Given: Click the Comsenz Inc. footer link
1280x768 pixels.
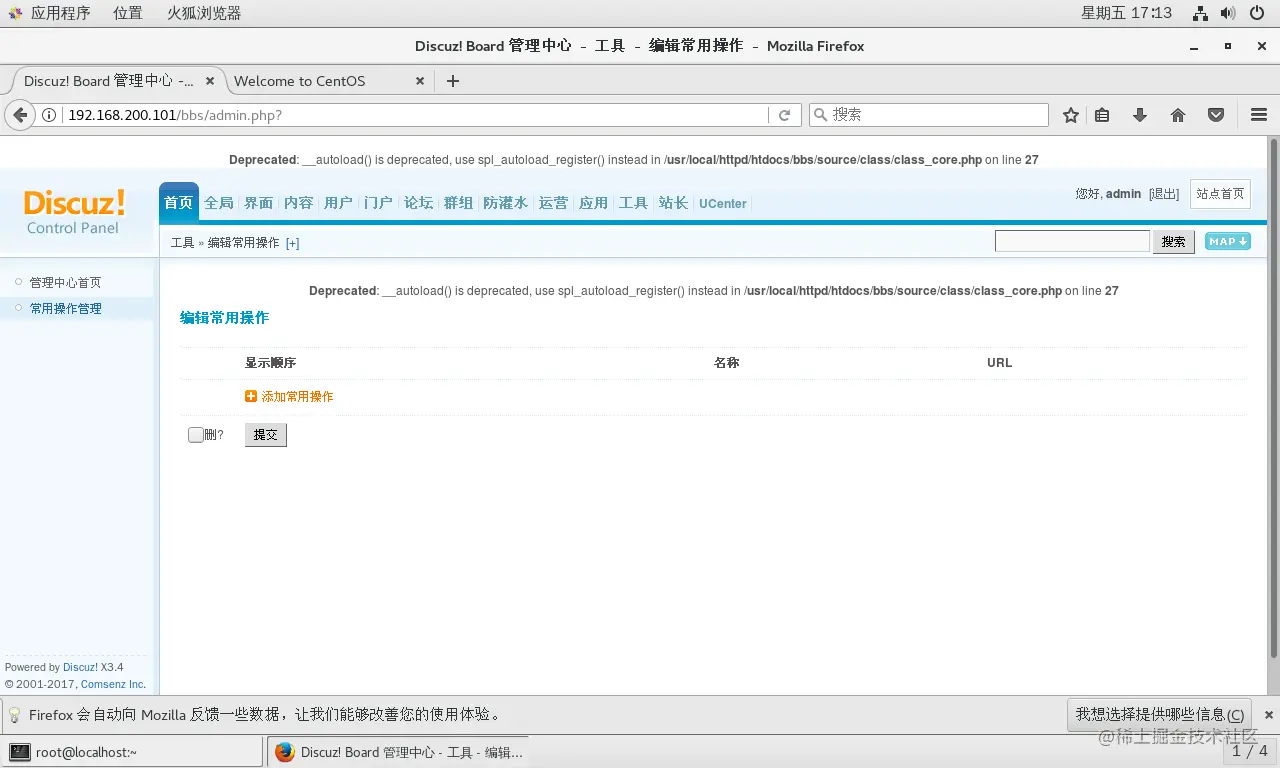Looking at the screenshot, I should click(113, 684).
